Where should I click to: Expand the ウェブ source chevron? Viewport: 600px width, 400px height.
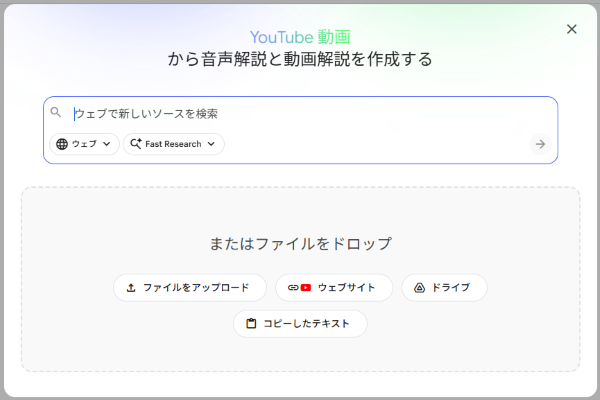click(x=107, y=144)
